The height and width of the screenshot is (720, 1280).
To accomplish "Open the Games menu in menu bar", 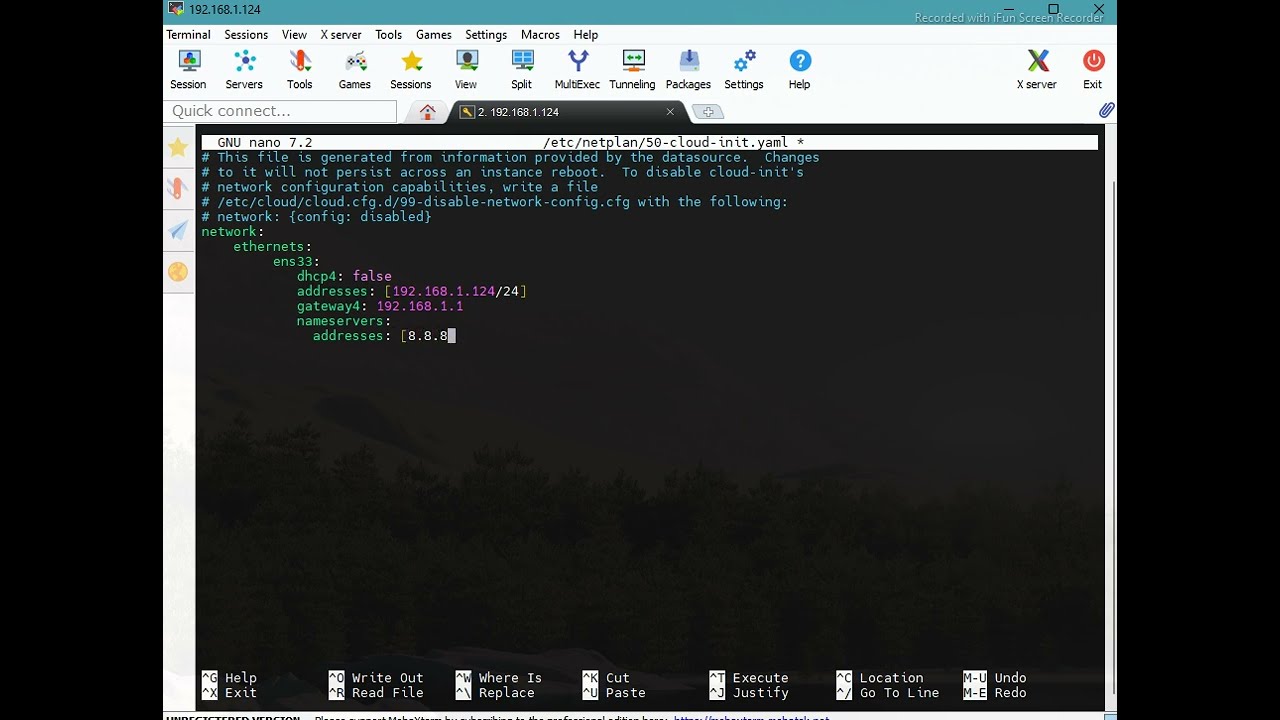I will 434,35.
